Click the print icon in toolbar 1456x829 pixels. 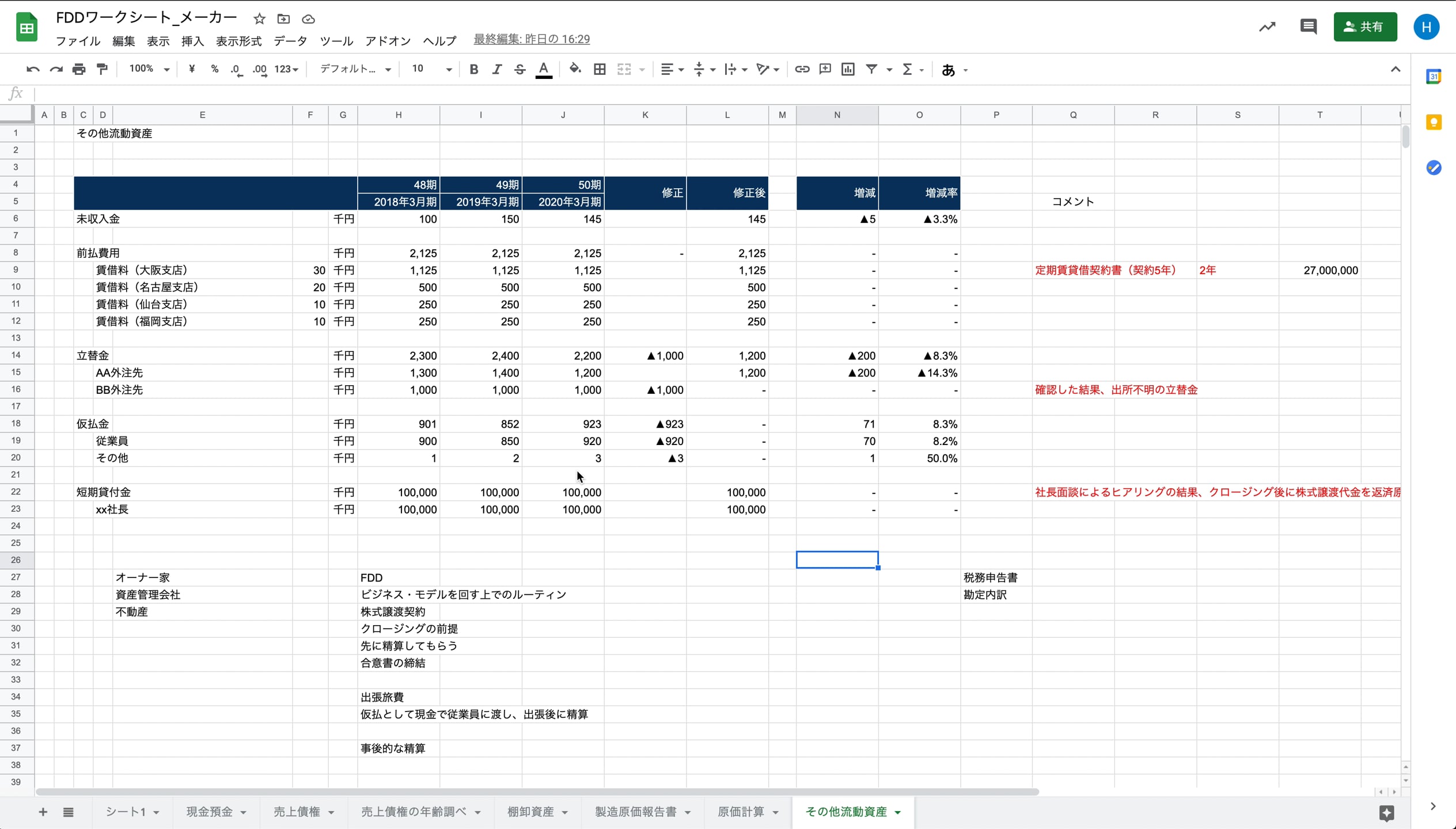coord(79,69)
